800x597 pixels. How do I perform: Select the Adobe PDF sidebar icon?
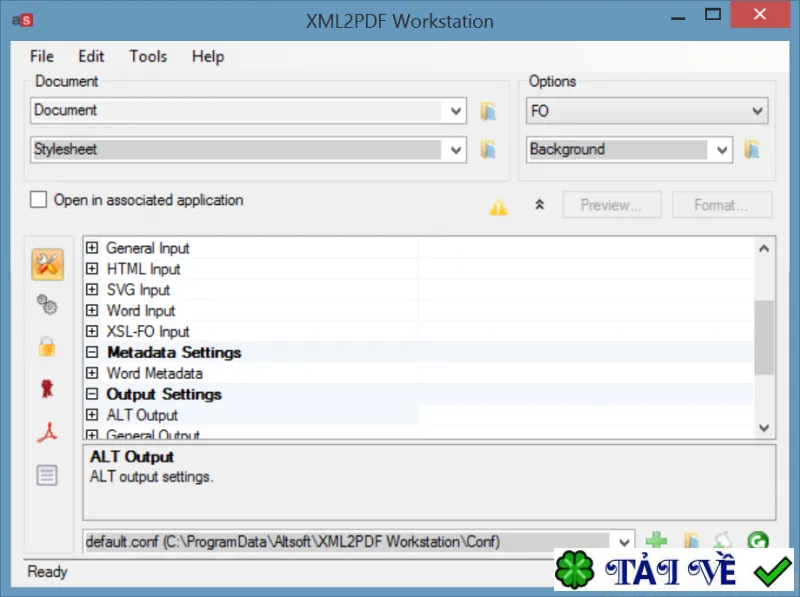(x=47, y=432)
